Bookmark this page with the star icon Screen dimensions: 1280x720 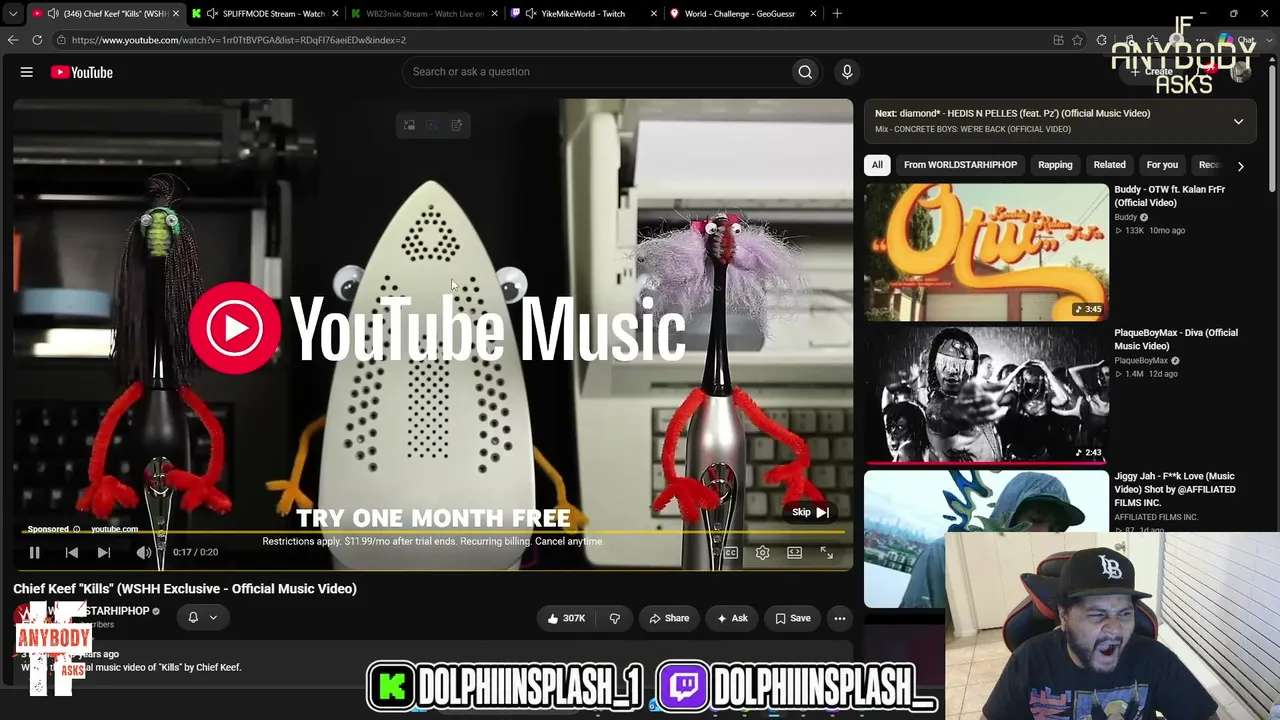click(x=1077, y=40)
